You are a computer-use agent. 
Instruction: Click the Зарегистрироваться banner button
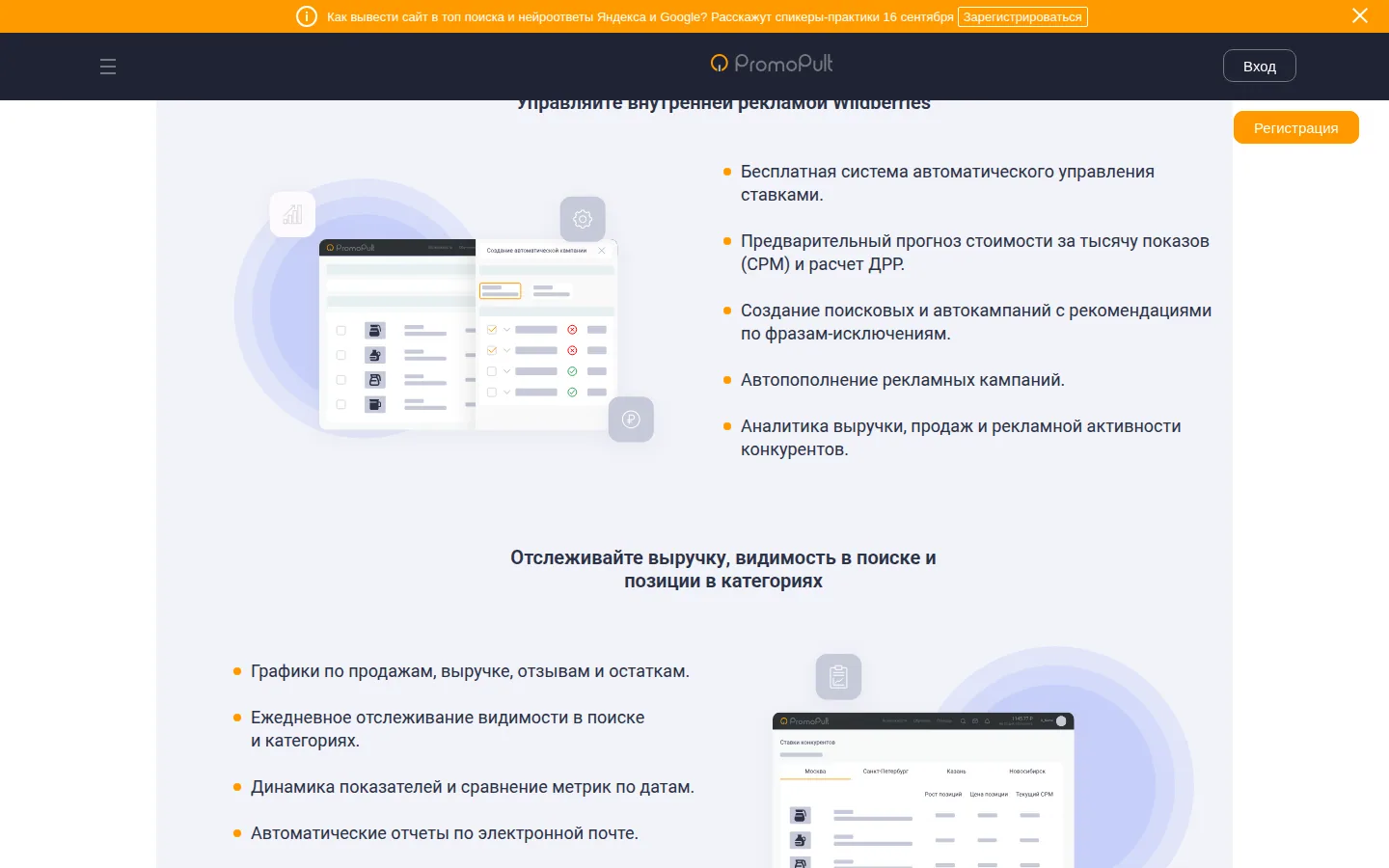[x=1022, y=16]
